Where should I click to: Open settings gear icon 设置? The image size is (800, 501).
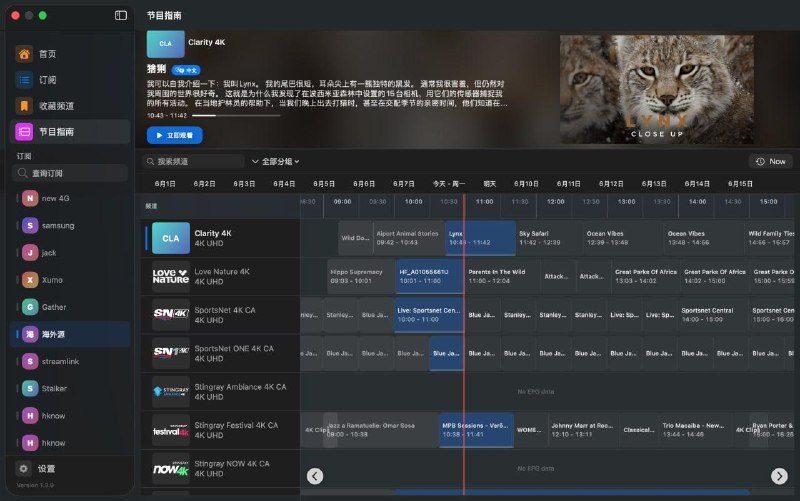(x=23, y=468)
